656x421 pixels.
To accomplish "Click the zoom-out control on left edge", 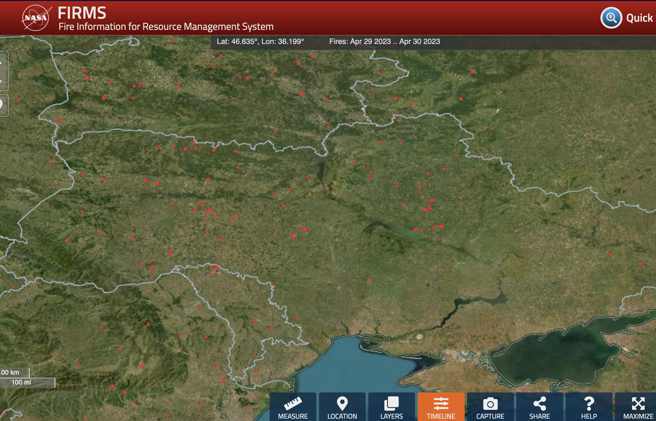I will 3,80.
